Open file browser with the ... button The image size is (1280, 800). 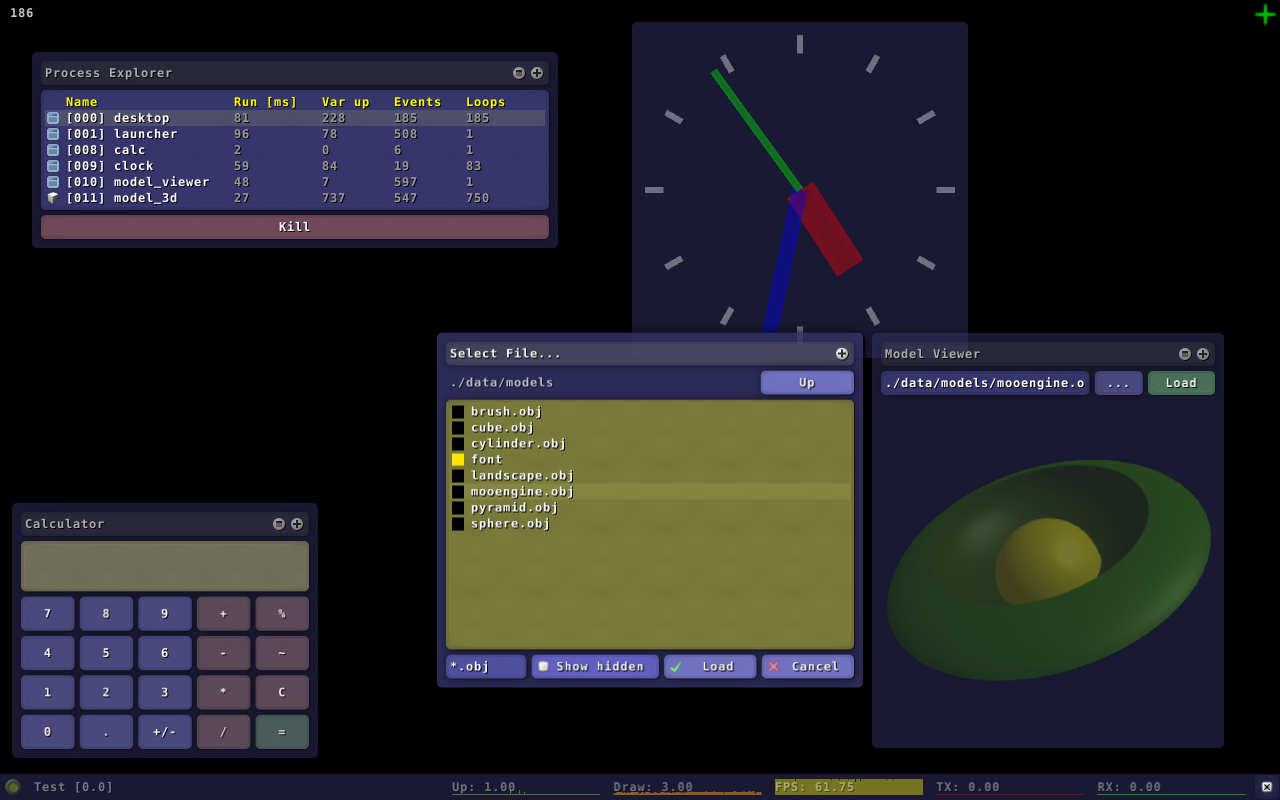1118,383
